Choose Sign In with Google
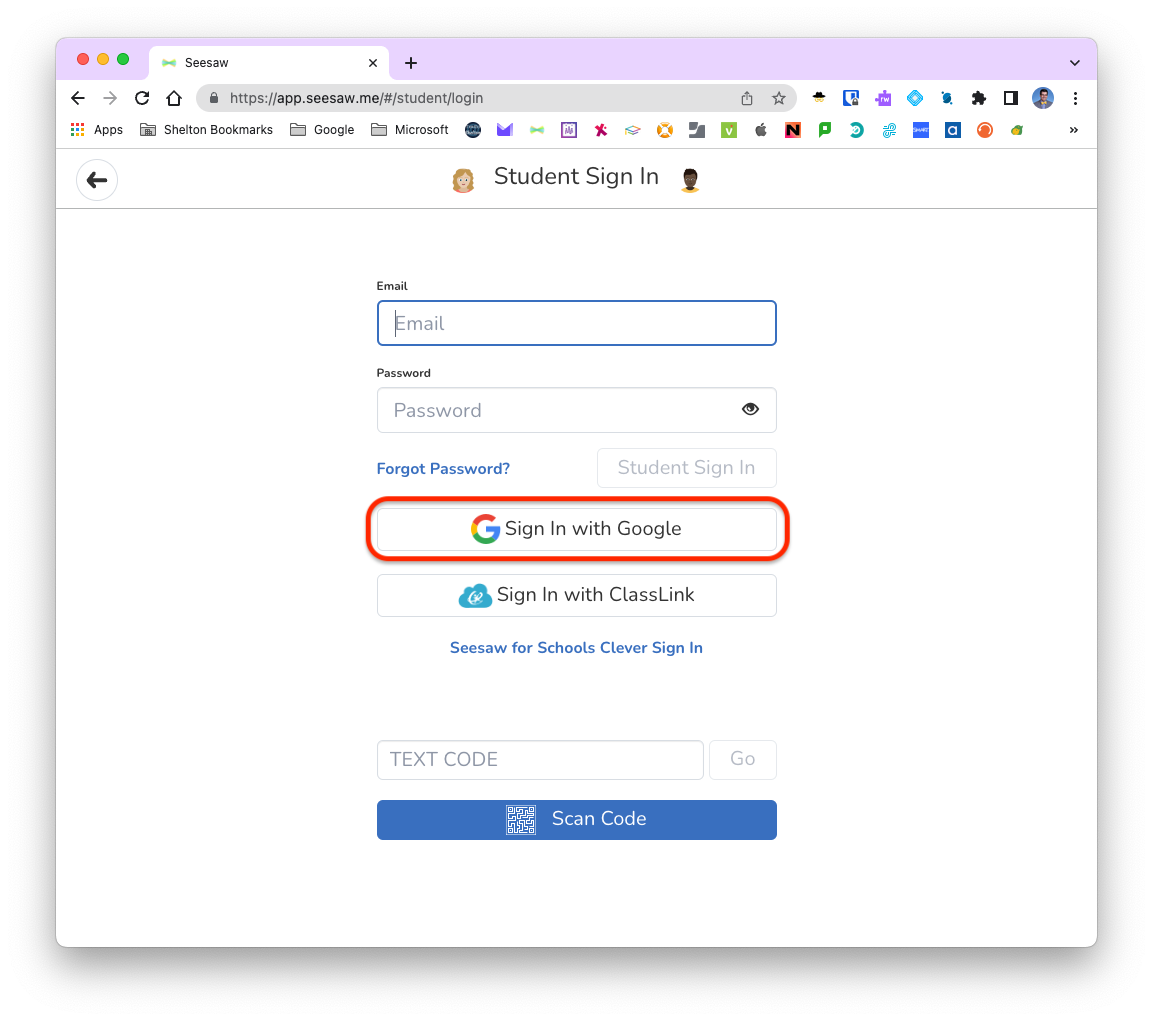This screenshot has height=1021, width=1153. [576, 529]
